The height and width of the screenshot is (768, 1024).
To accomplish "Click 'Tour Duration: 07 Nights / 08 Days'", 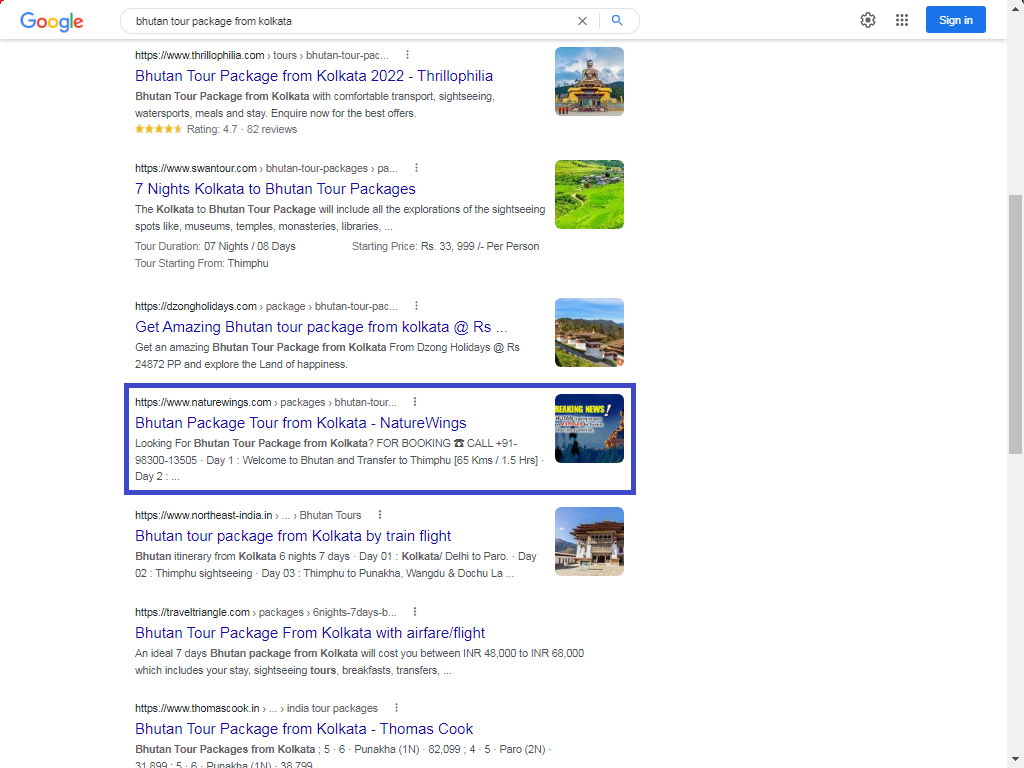I will tap(215, 246).
